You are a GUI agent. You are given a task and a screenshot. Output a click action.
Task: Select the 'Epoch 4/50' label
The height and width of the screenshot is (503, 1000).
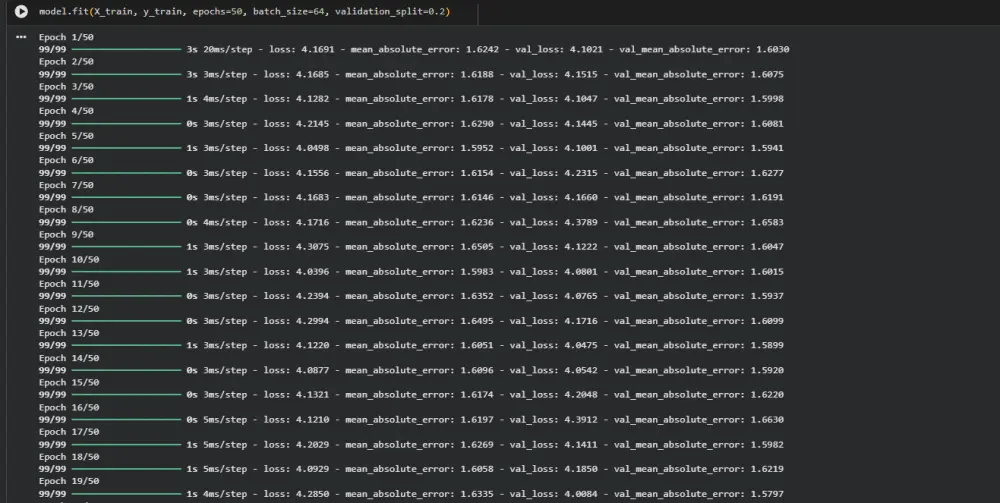coord(66,111)
